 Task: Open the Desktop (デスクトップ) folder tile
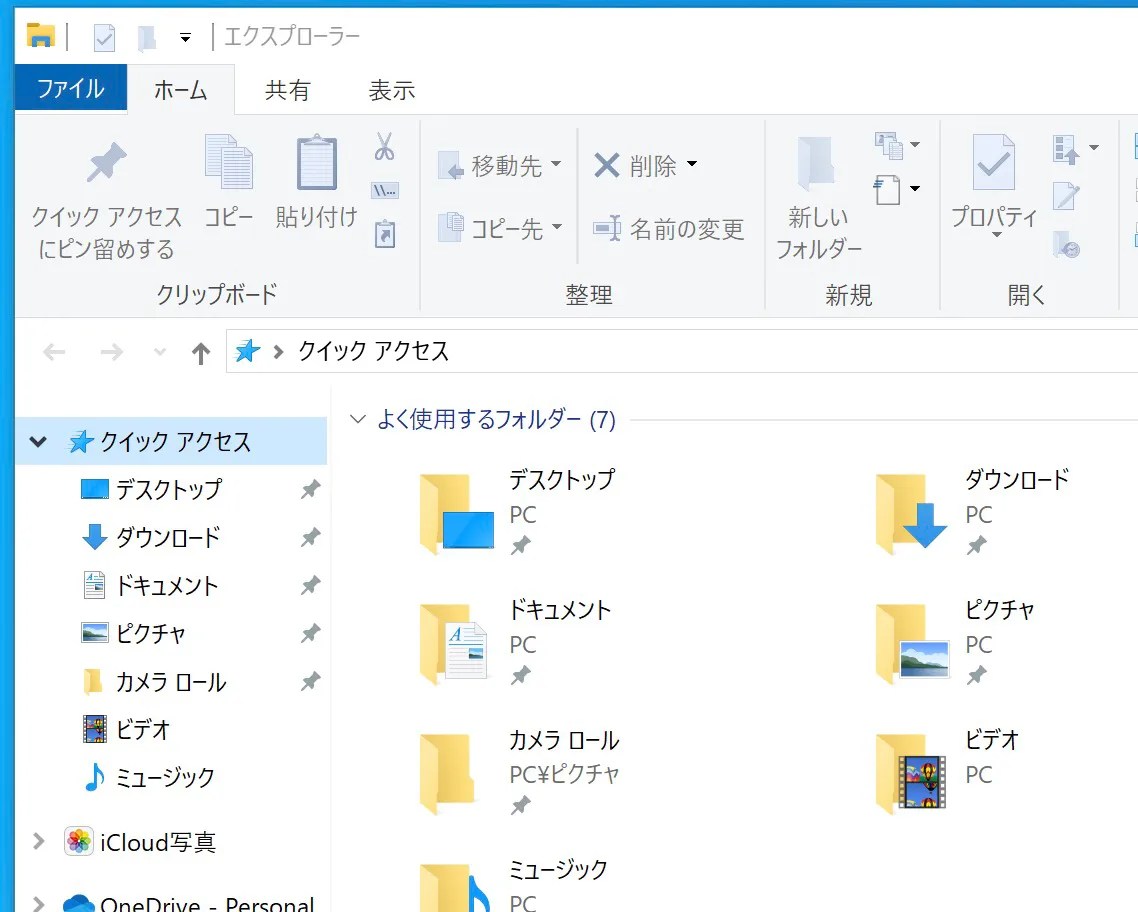519,512
